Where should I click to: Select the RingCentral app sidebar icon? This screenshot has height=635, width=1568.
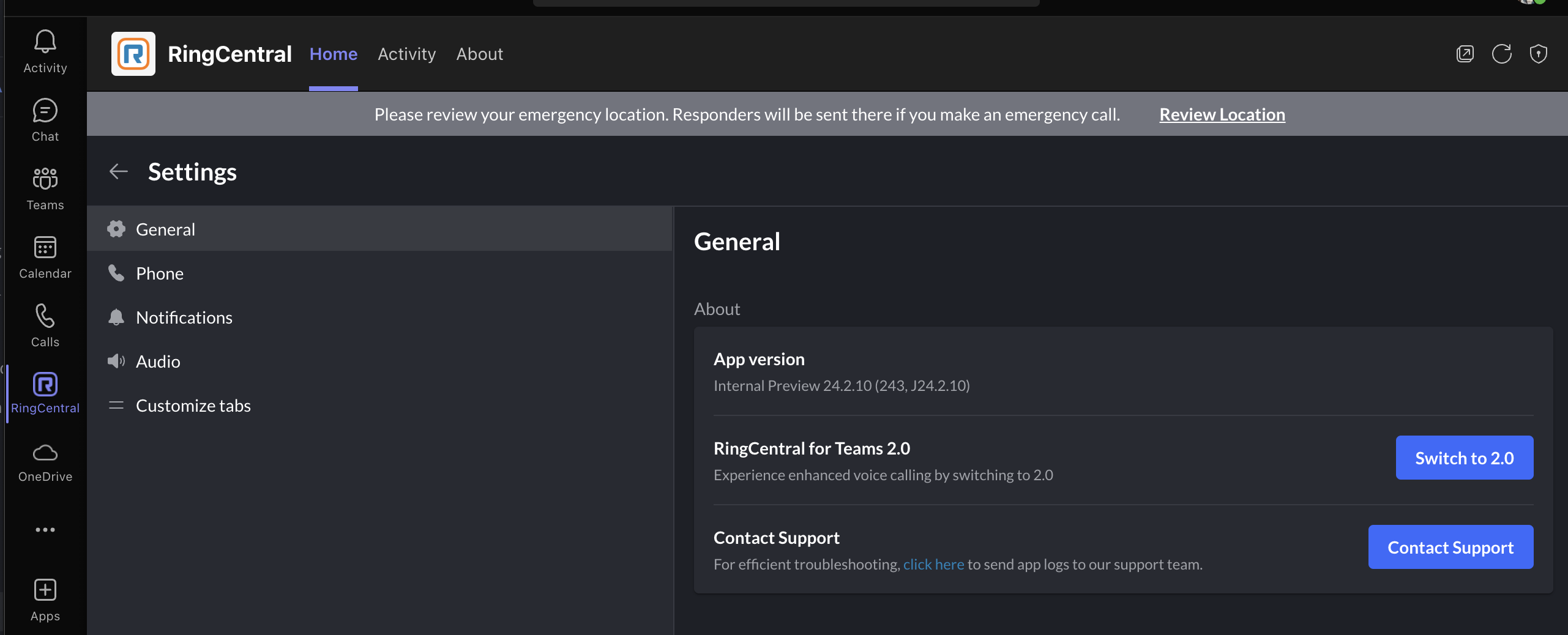[x=45, y=393]
